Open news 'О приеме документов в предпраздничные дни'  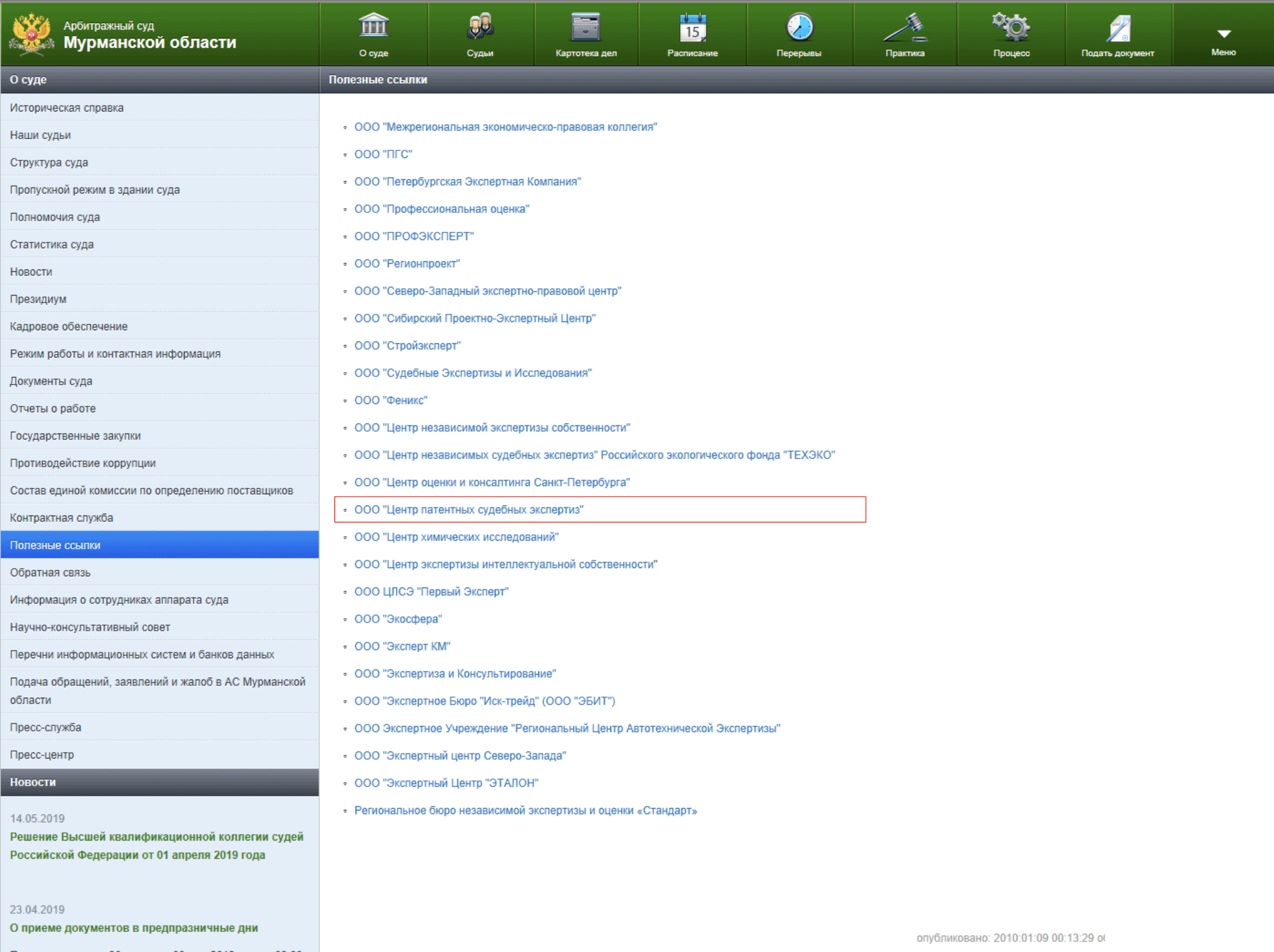click(134, 928)
